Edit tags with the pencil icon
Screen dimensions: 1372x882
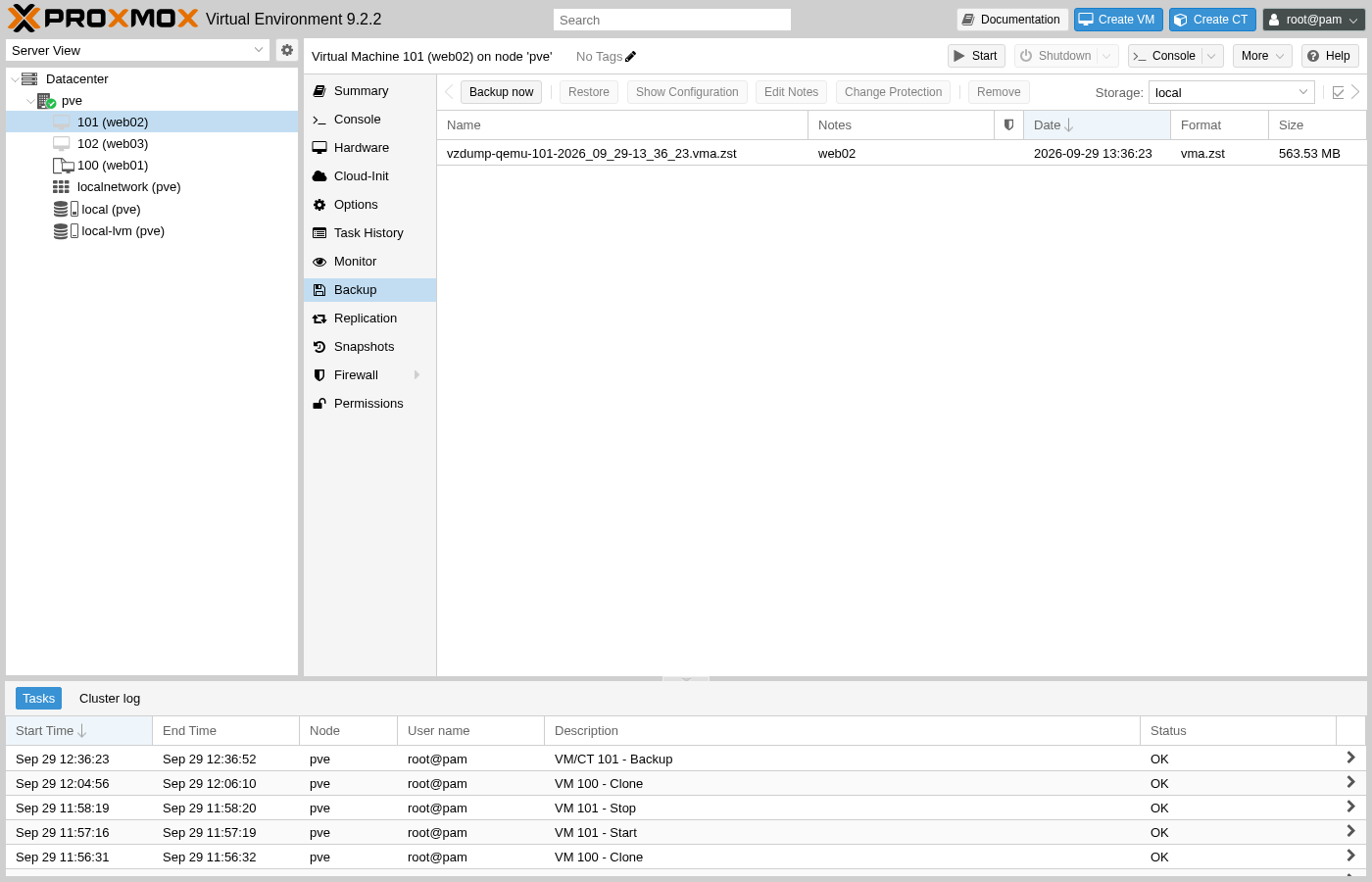[x=631, y=56]
